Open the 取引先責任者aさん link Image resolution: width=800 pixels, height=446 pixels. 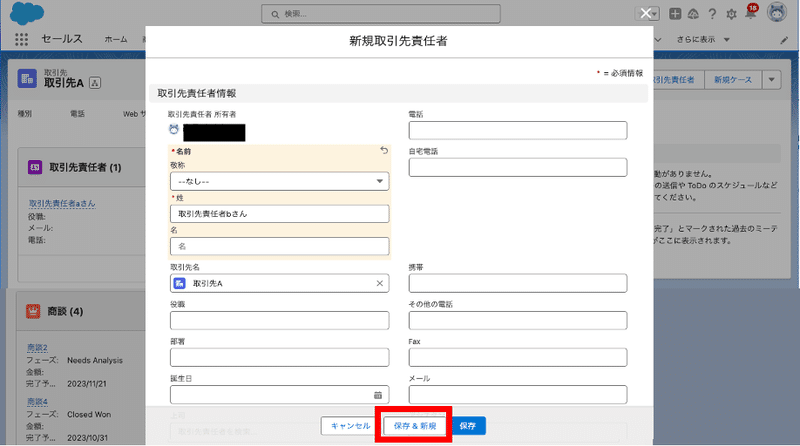[62, 203]
